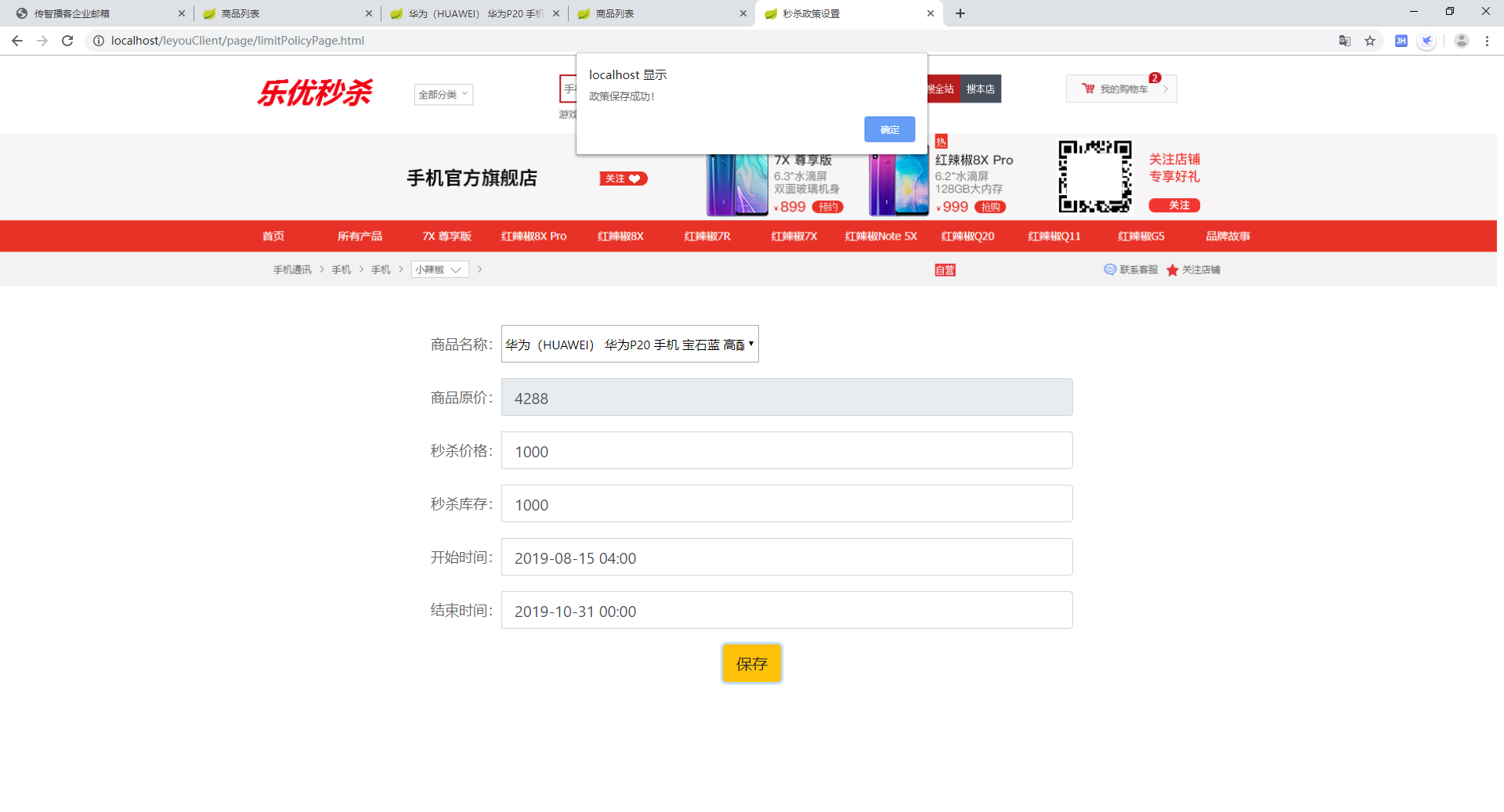Open 红辣椒Q11 nav item

click(1054, 236)
